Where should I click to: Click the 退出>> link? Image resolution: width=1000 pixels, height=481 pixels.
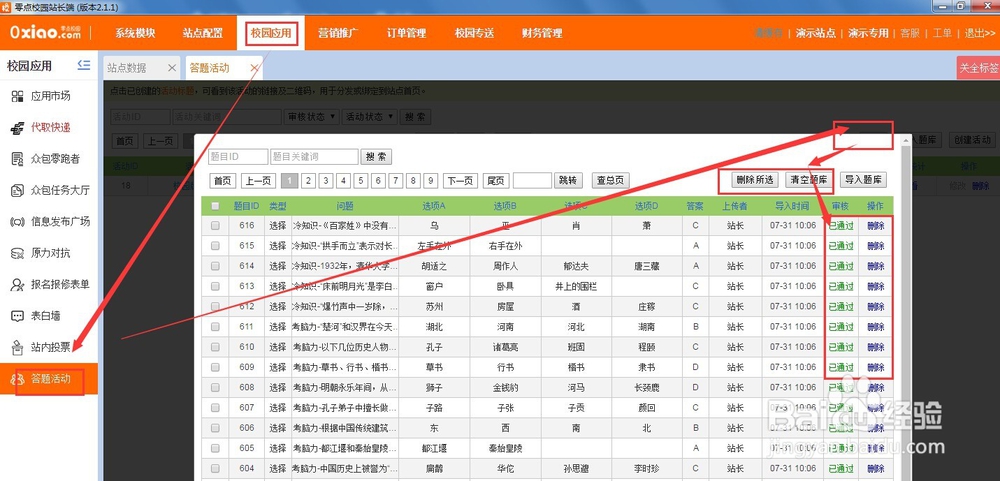coord(979,33)
